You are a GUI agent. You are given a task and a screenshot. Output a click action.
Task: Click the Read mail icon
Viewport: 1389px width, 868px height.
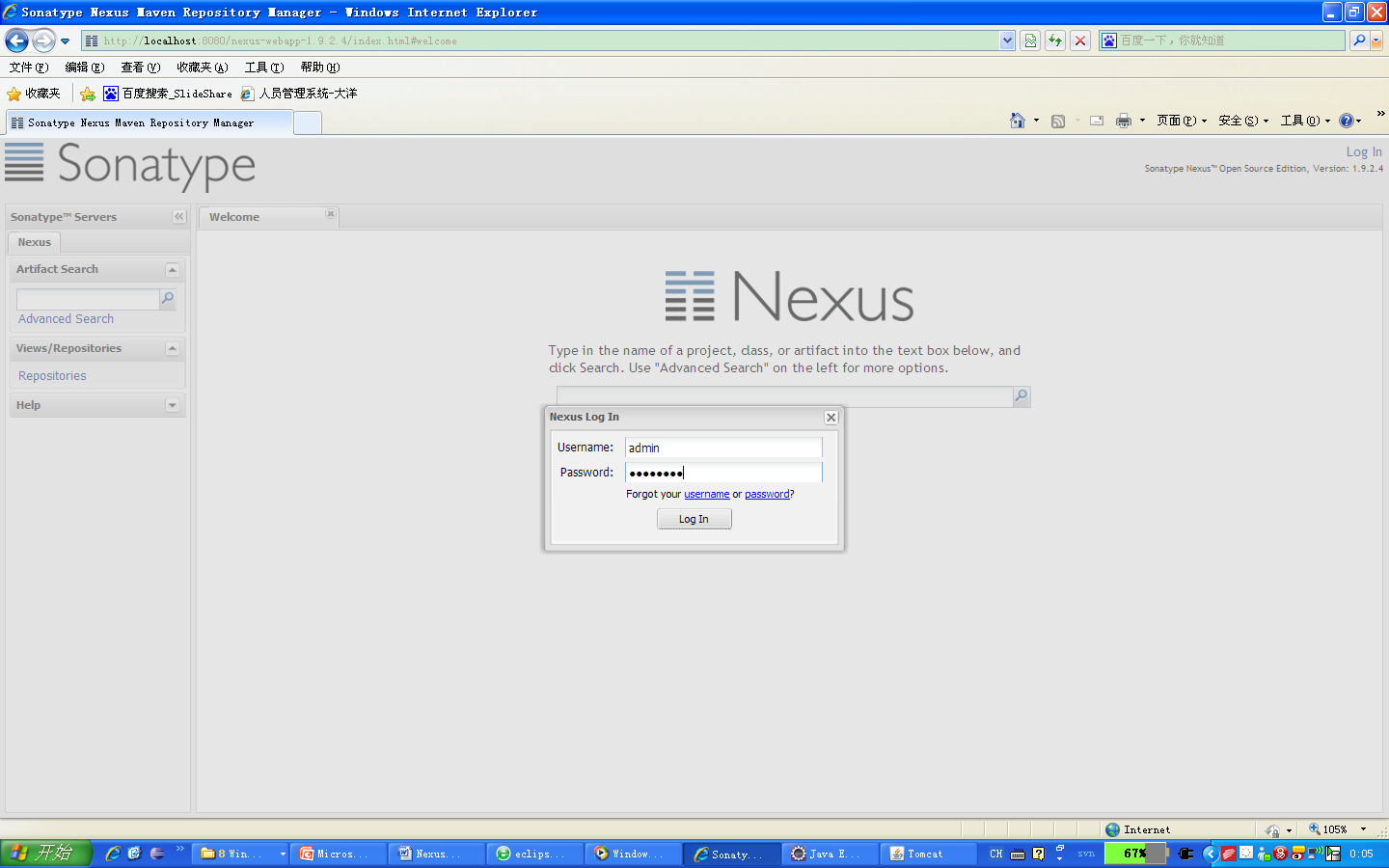(x=1097, y=121)
